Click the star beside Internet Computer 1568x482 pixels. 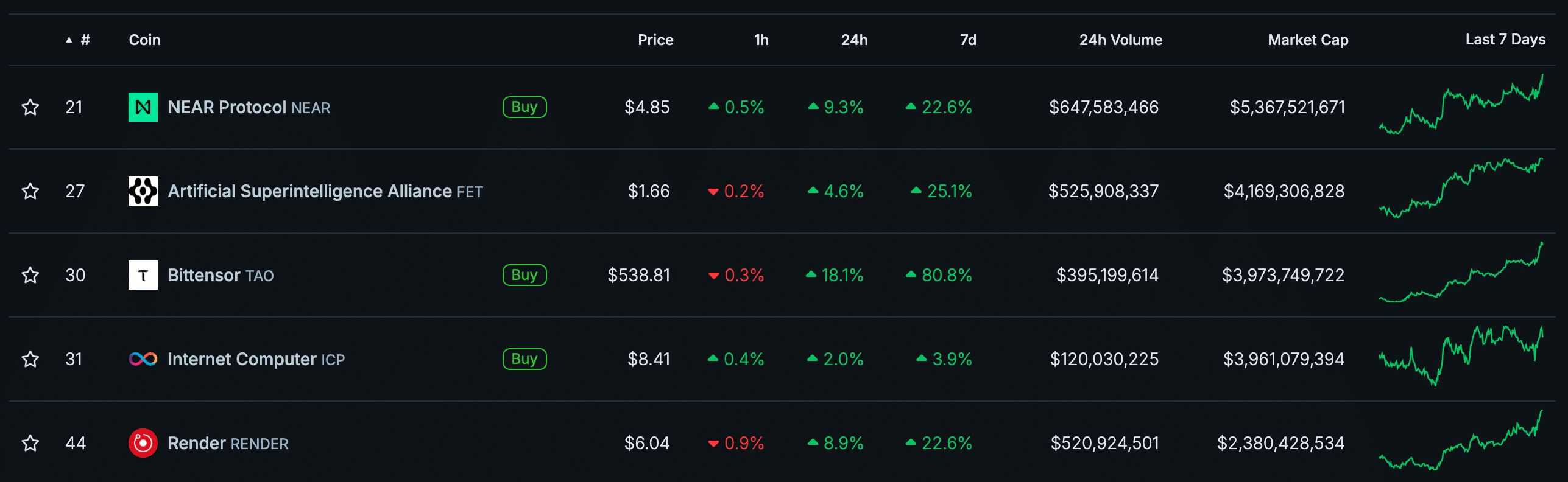(x=30, y=359)
